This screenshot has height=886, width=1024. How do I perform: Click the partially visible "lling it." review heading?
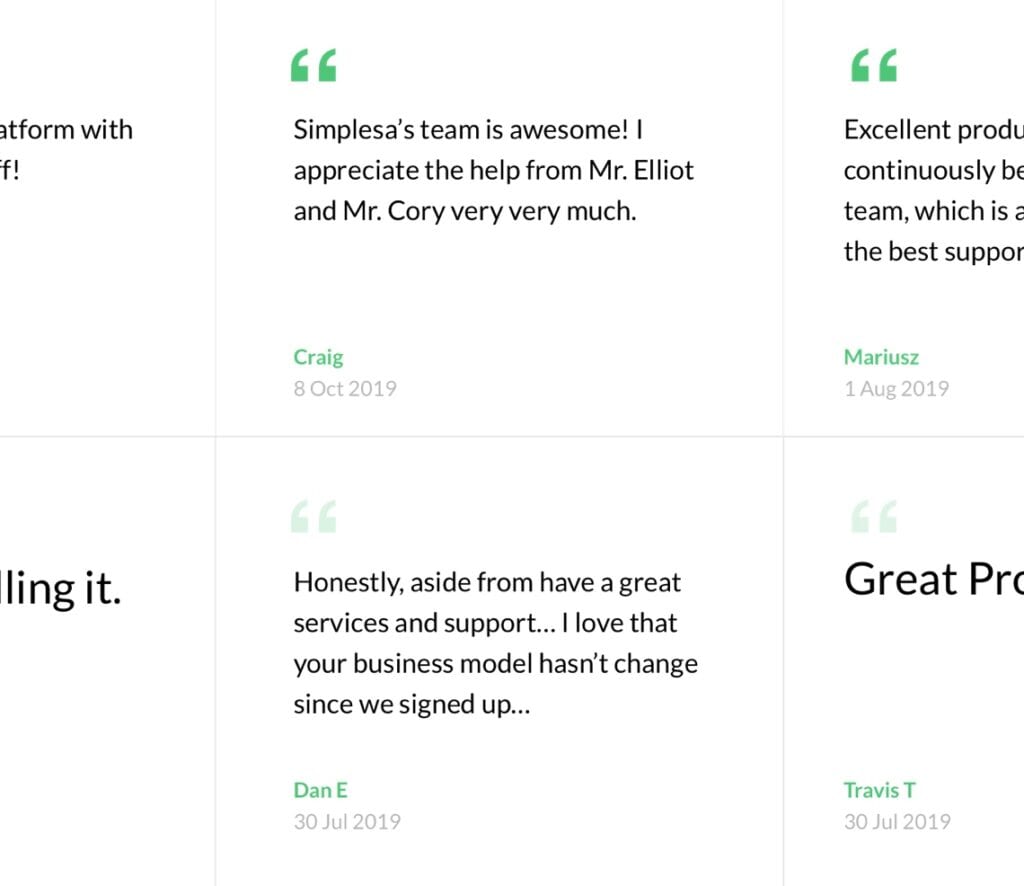(x=61, y=588)
